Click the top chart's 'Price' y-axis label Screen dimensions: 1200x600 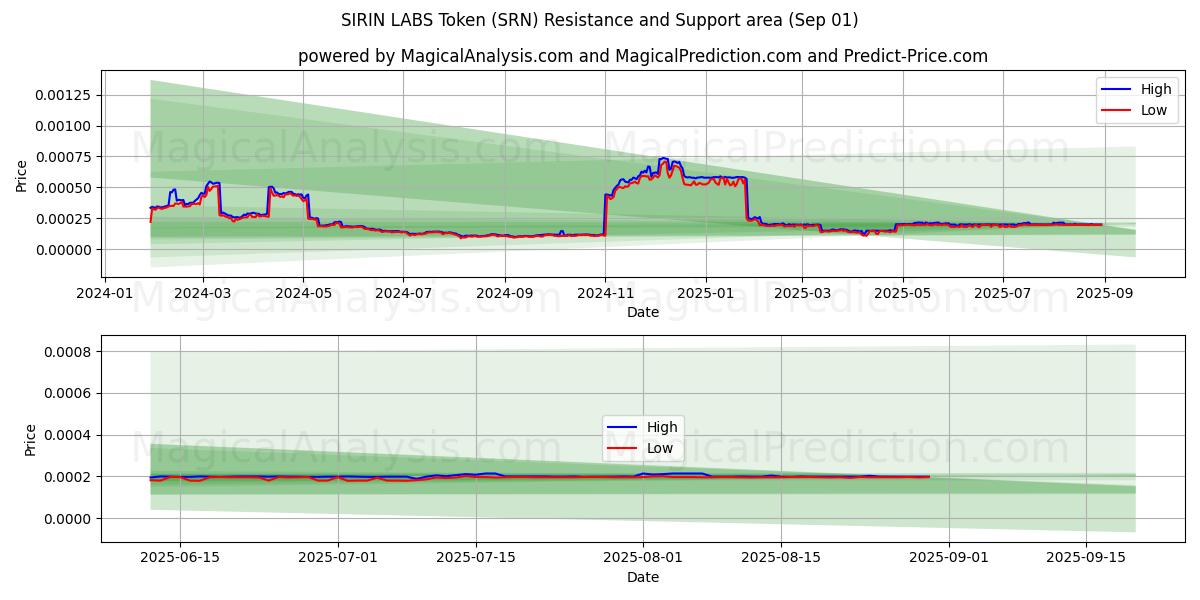coord(22,175)
